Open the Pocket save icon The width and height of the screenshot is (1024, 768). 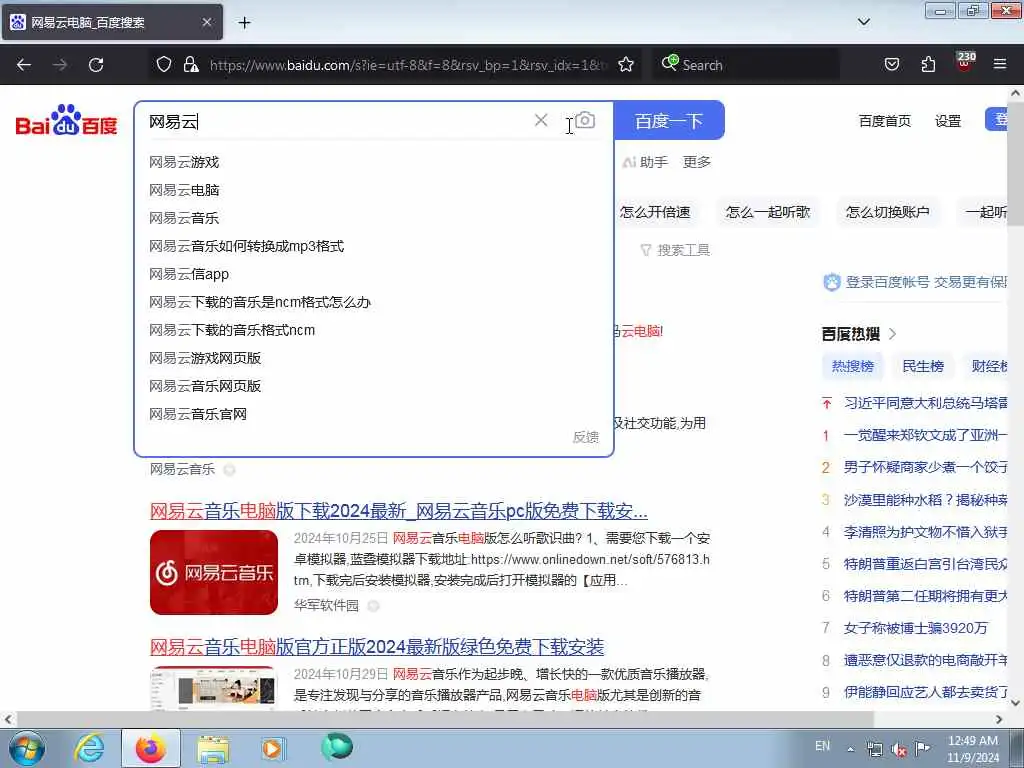[x=891, y=64]
